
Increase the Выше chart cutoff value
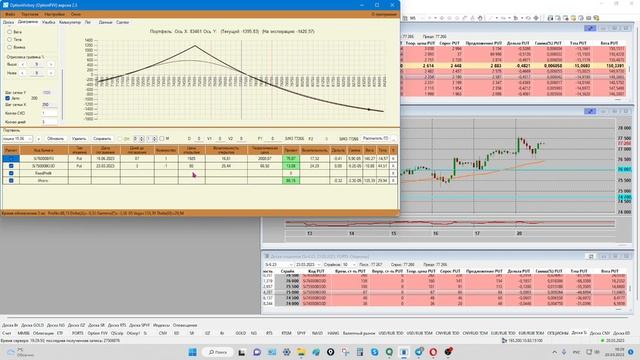tap(51, 64)
